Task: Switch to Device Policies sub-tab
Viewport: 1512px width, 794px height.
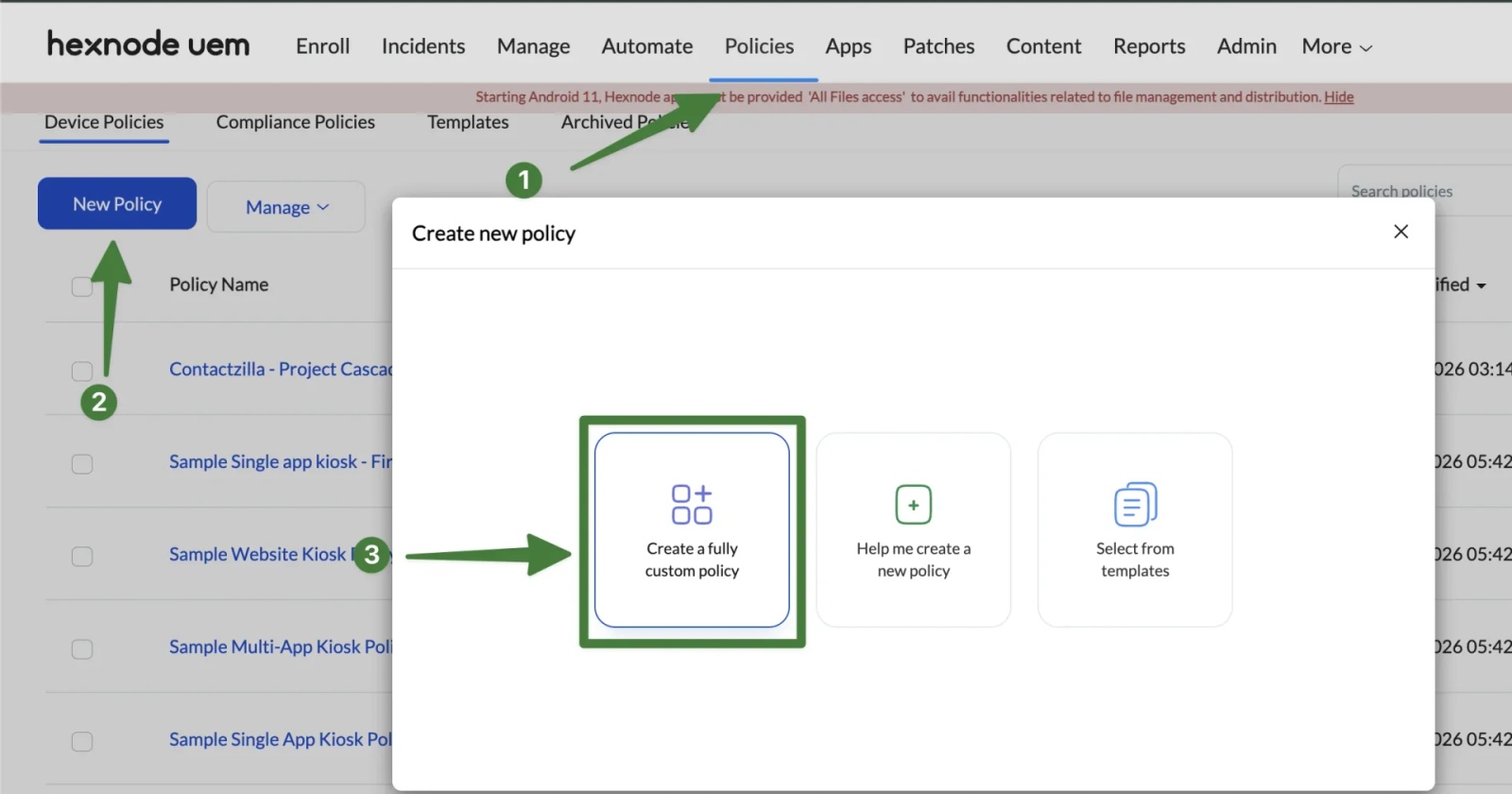Action: pos(104,122)
